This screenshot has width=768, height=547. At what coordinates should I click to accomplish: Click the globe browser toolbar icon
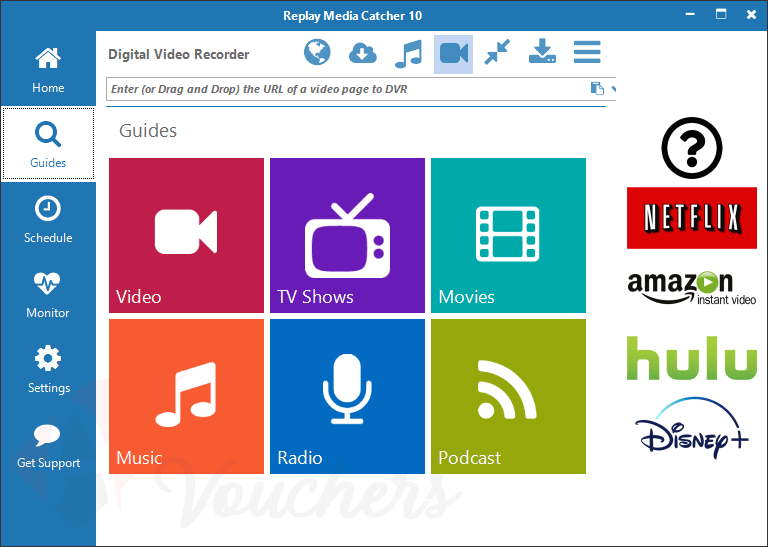[x=317, y=52]
